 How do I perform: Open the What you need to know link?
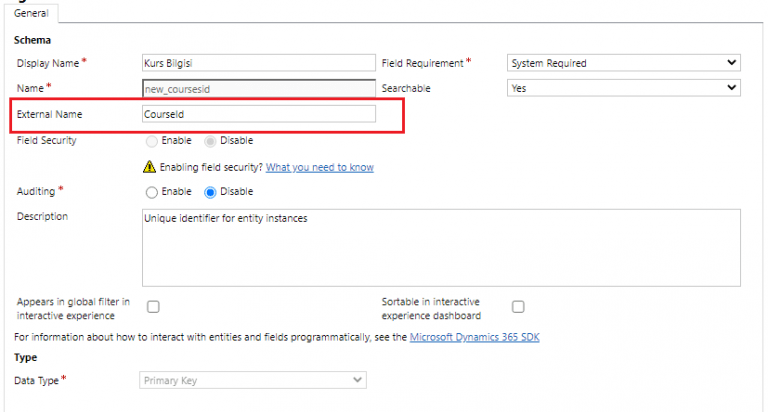(x=319, y=167)
